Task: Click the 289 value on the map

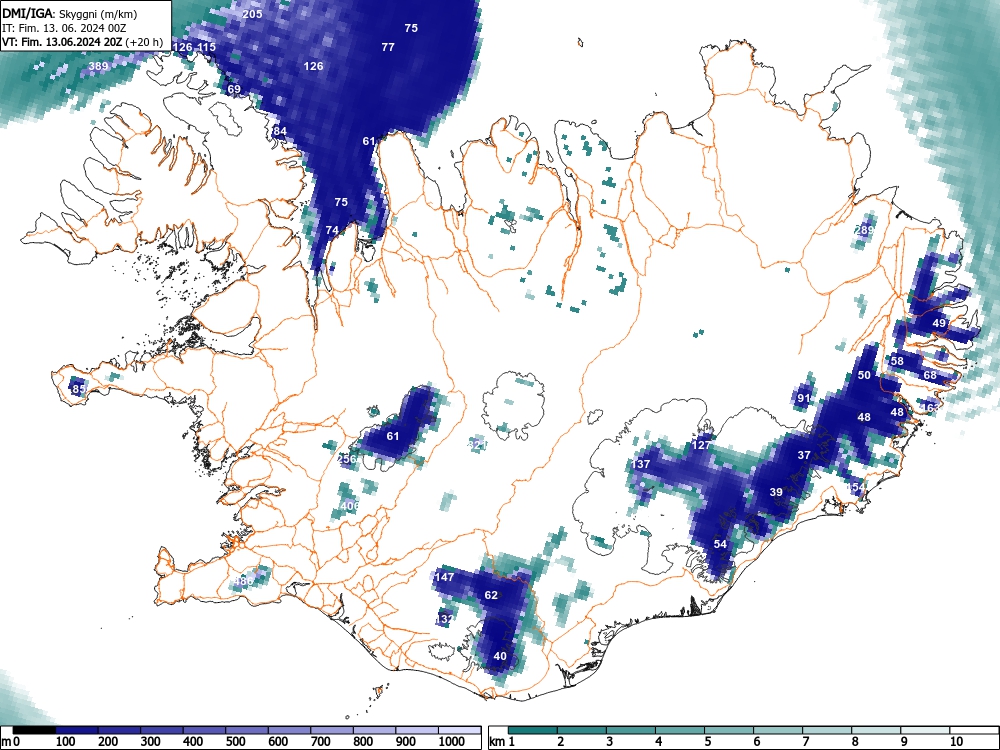Action: [864, 230]
